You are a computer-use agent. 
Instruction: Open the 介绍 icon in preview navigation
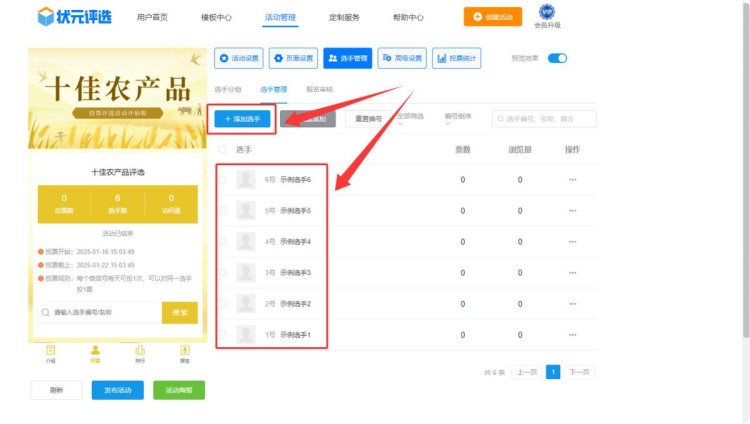point(51,353)
